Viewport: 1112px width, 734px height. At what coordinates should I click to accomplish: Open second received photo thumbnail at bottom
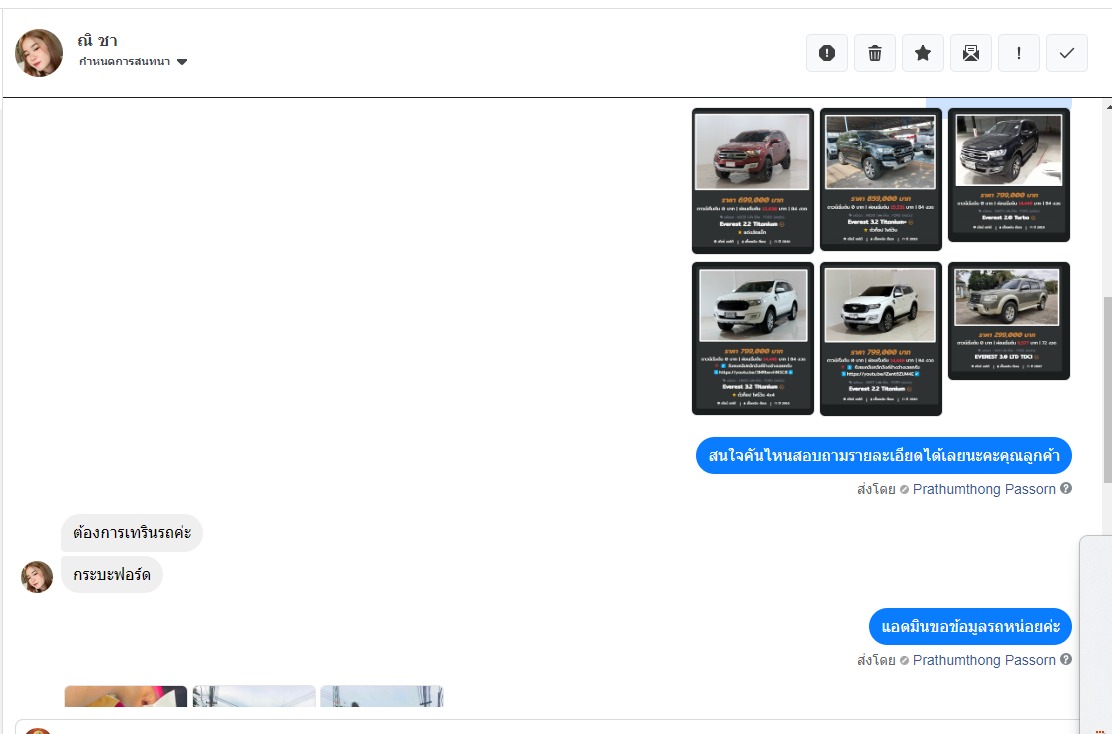coord(254,696)
